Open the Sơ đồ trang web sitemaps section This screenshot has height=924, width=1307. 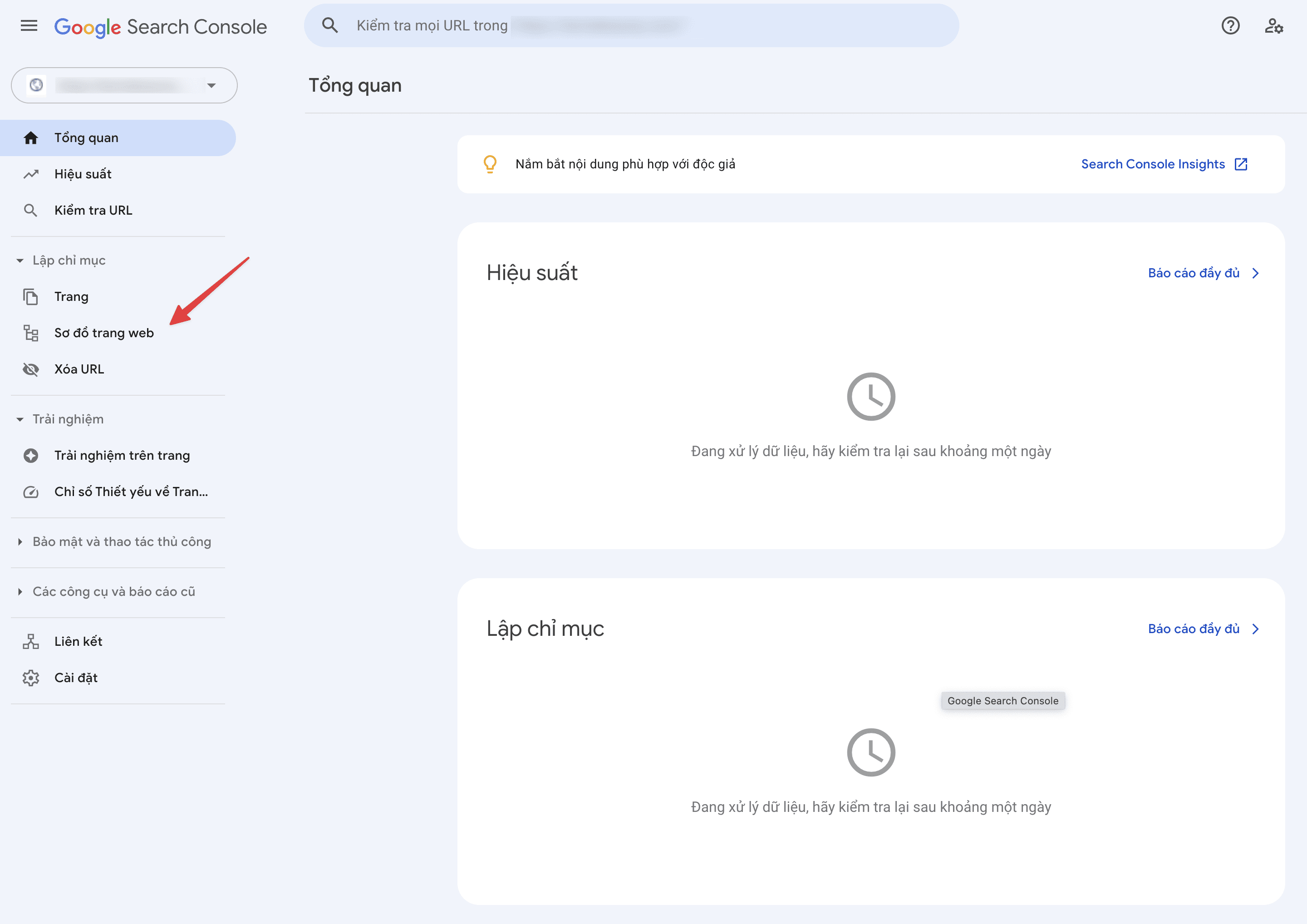pyautogui.click(x=103, y=333)
